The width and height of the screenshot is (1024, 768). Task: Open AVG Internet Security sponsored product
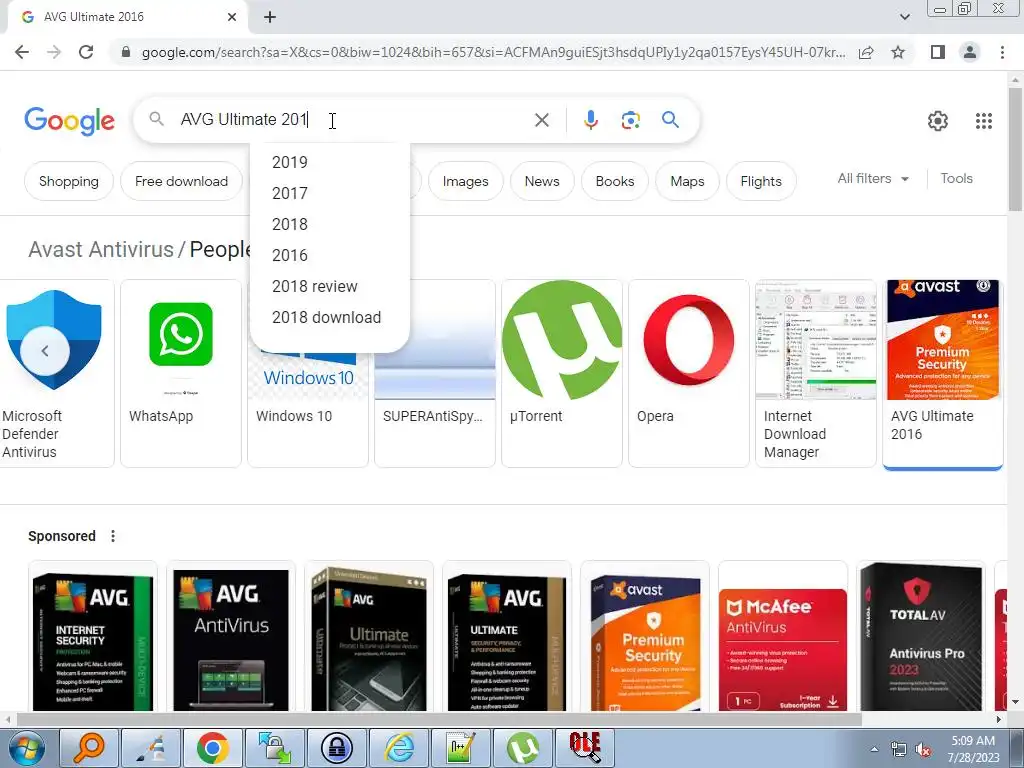point(93,637)
